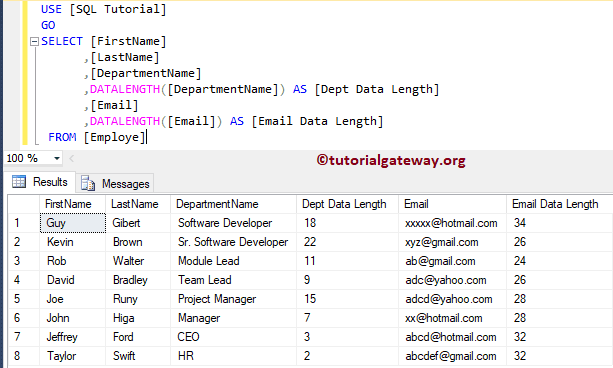Click the cell containing Rob
This screenshot has height=368, width=613.
point(72,261)
